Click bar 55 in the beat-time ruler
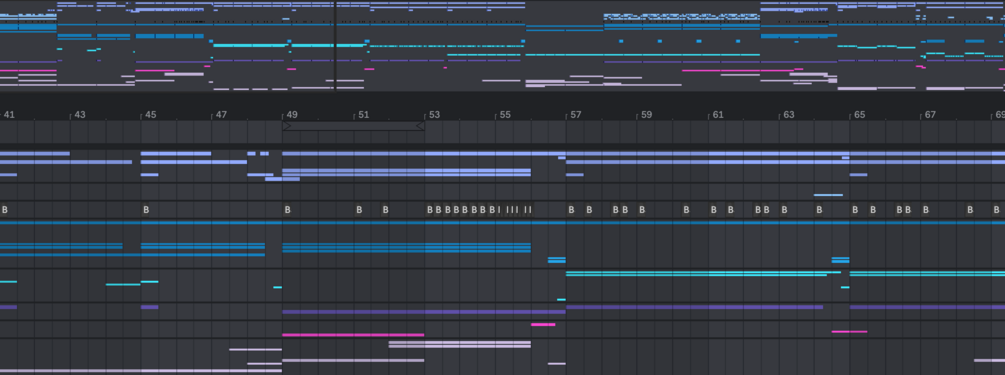The height and width of the screenshot is (375, 1005). (x=505, y=115)
